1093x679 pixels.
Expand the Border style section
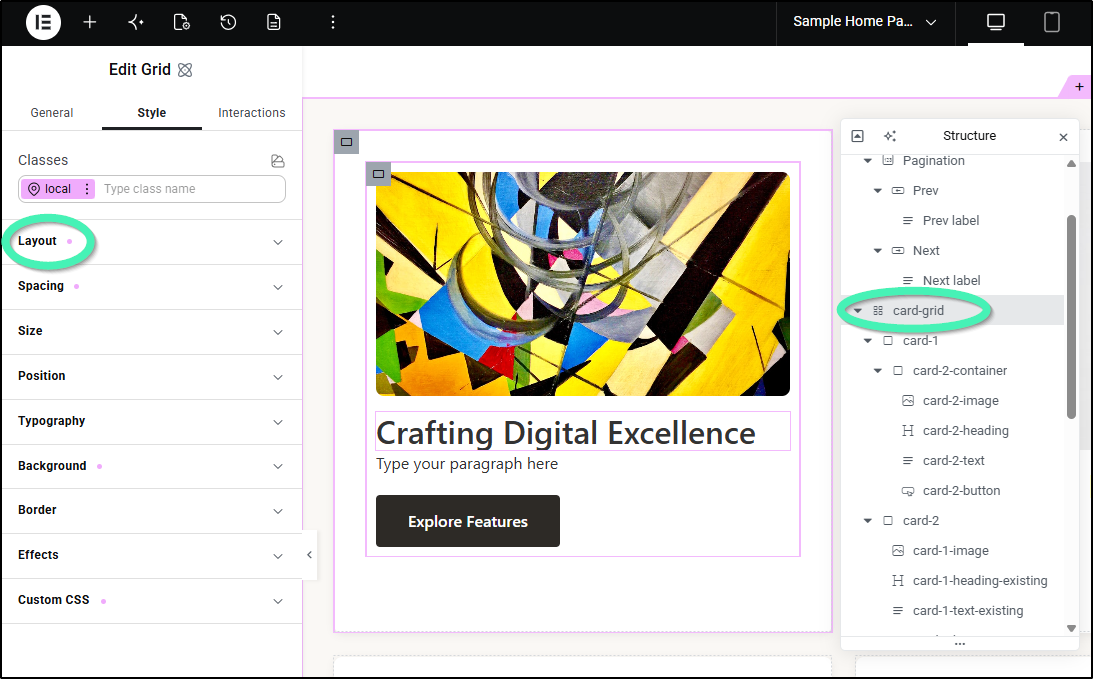(151, 510)
